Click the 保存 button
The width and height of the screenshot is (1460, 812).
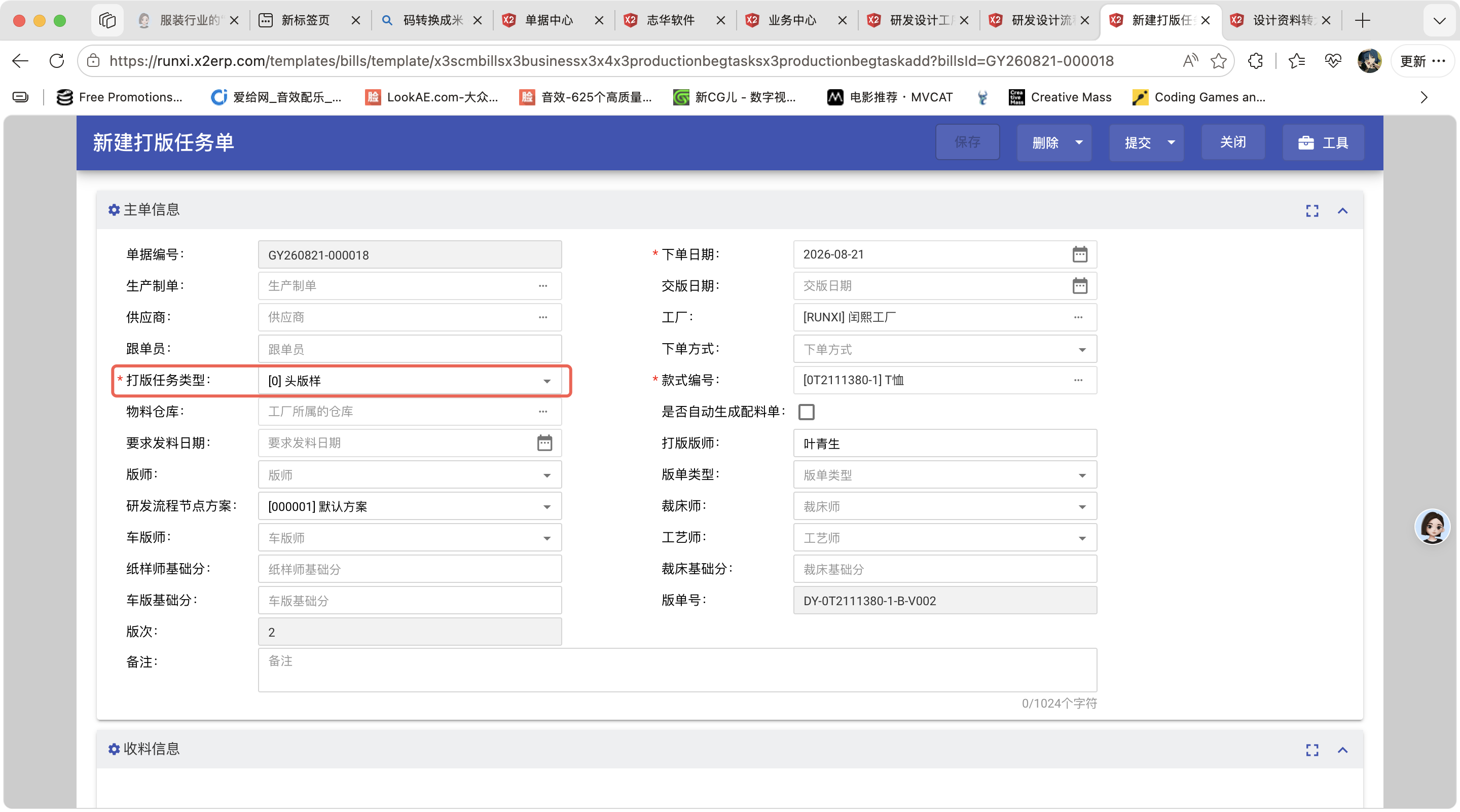967,142
